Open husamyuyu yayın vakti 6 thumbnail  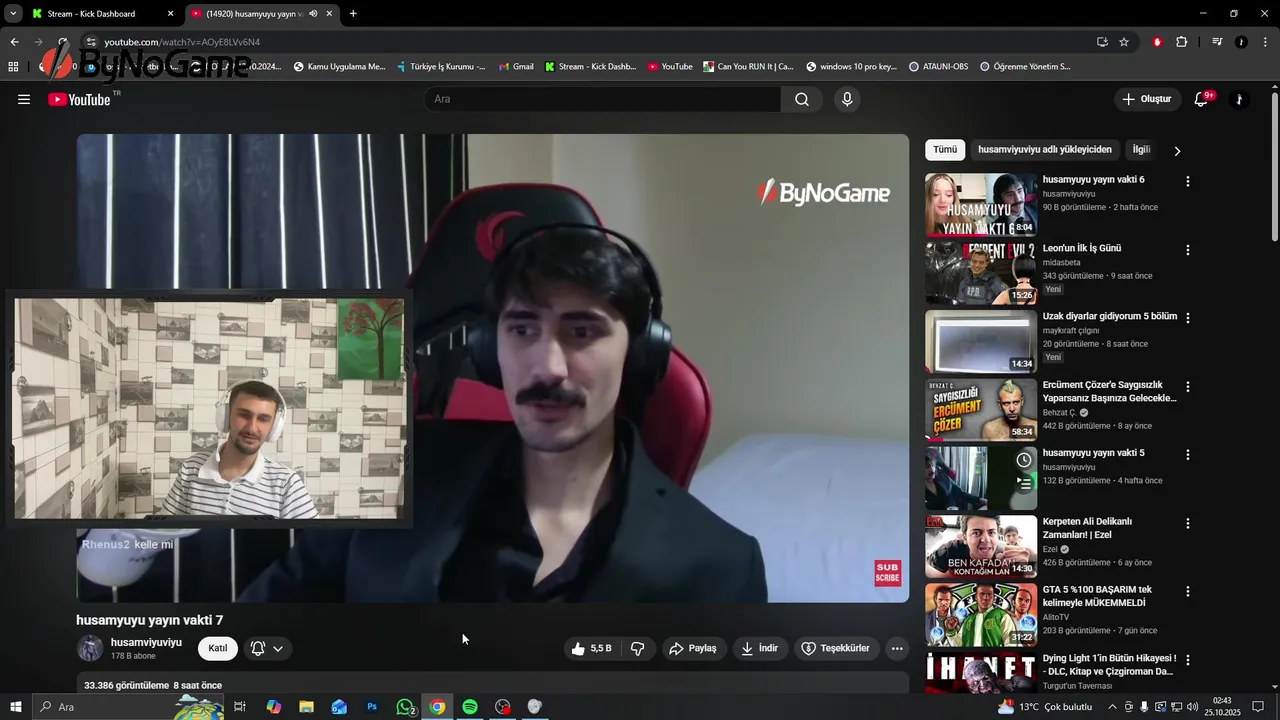click(981, 205)
